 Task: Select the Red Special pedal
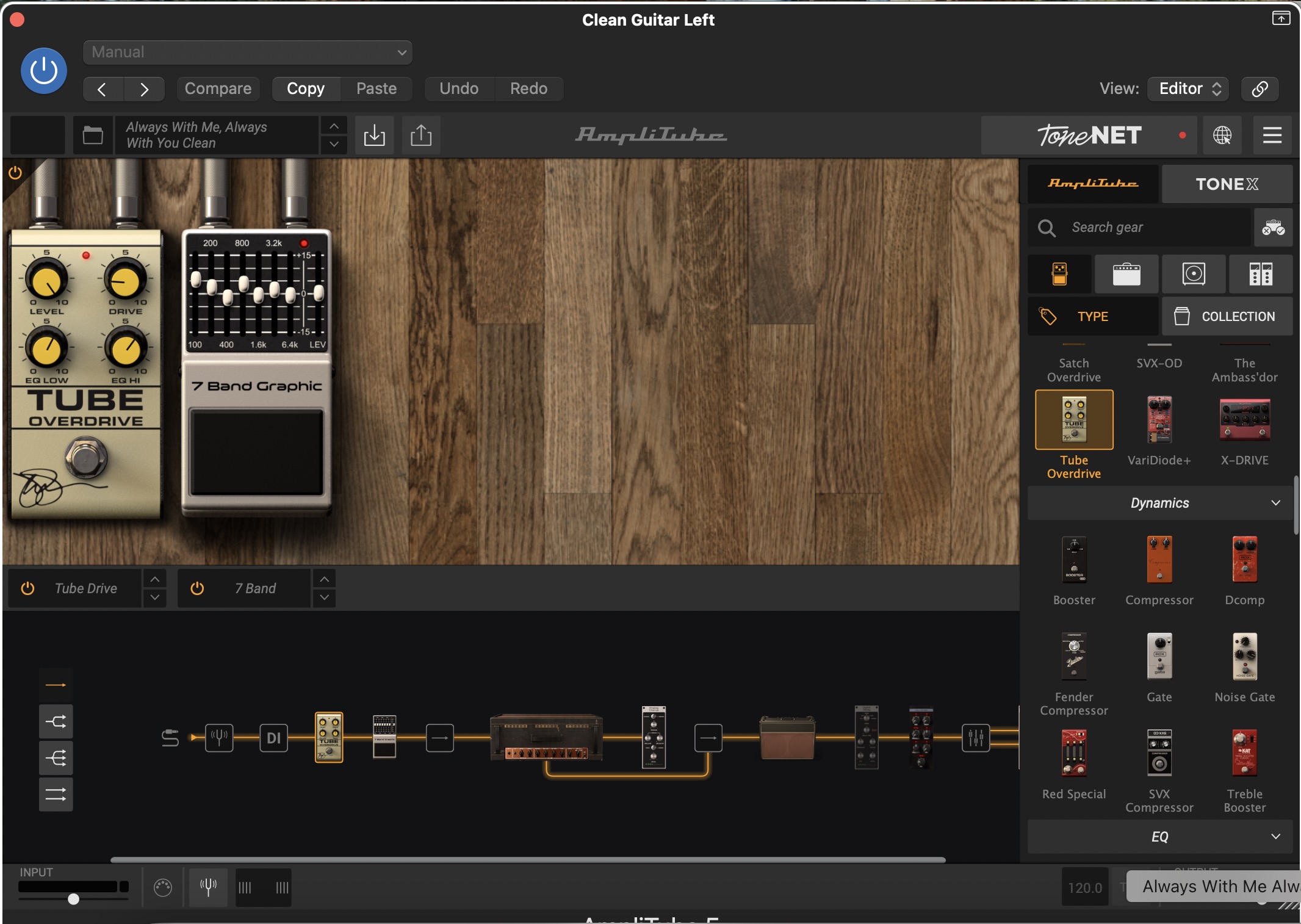tap(1074, 753)
